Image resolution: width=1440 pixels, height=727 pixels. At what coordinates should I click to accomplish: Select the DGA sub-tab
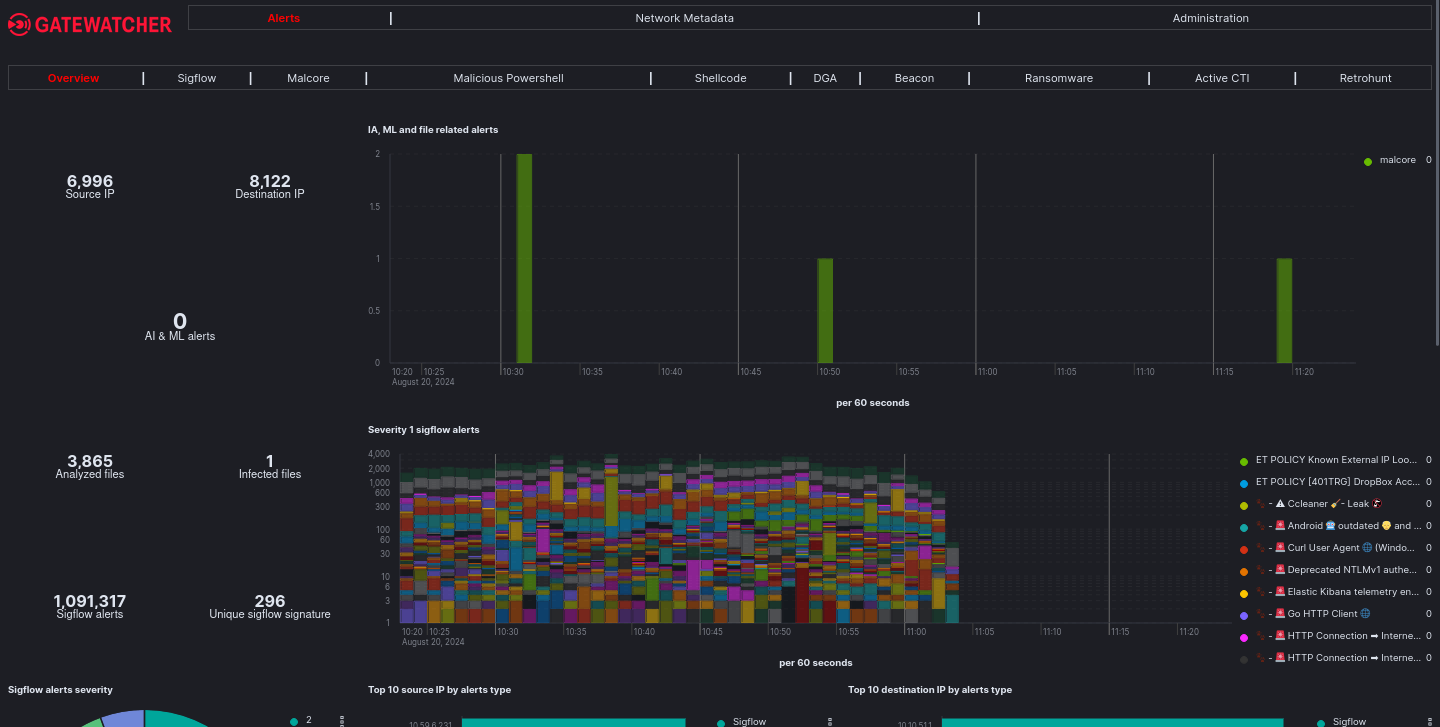(x=825, y=78)
